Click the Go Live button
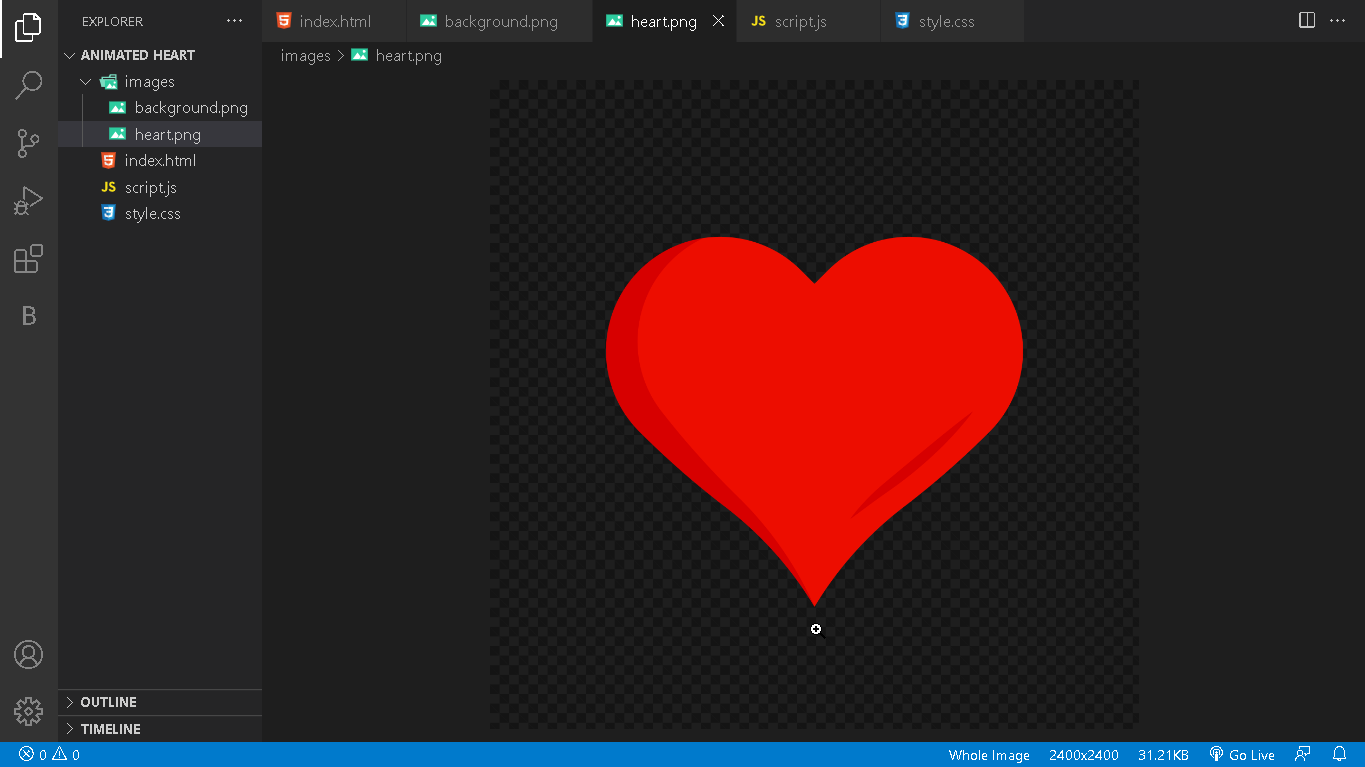Image resolution: width=1365 pixels, height=767 pixels. point(1242,755)
